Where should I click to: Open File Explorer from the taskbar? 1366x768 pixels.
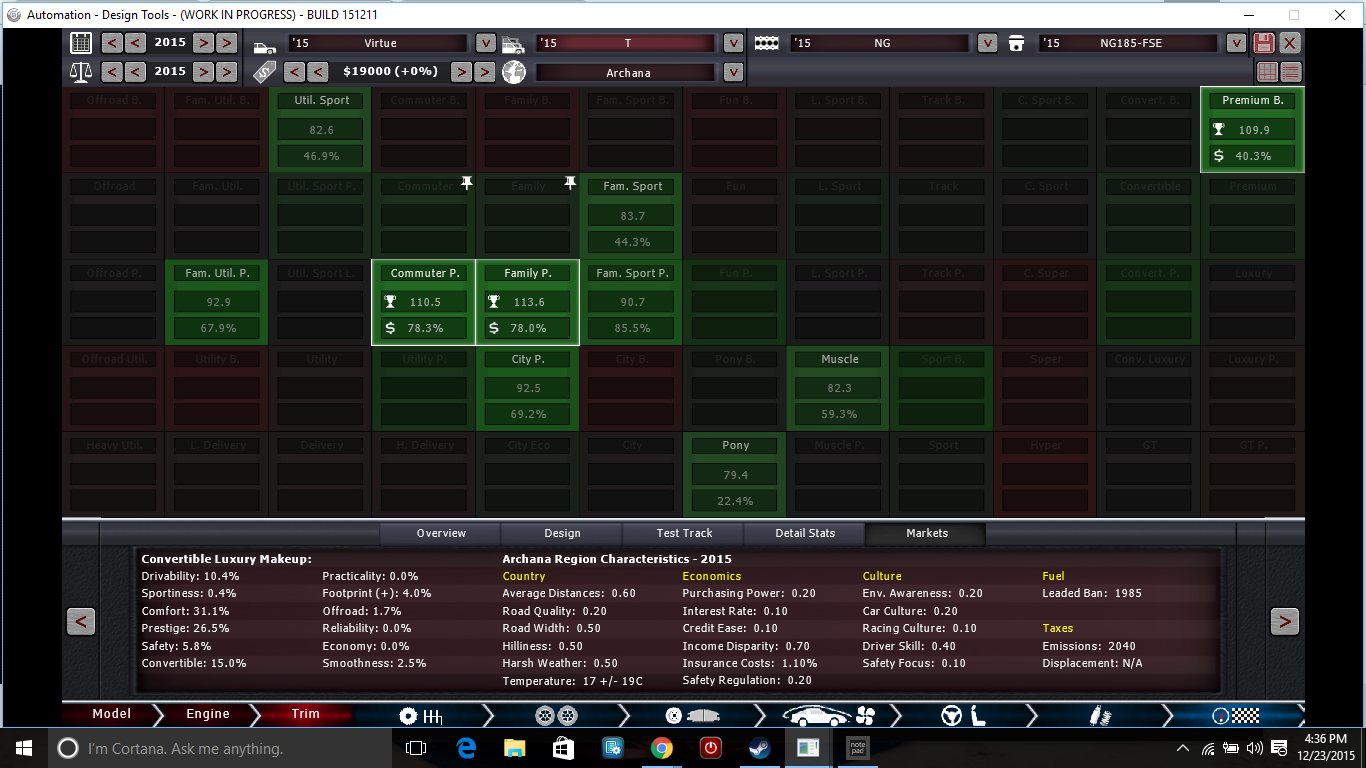(514, 748)
